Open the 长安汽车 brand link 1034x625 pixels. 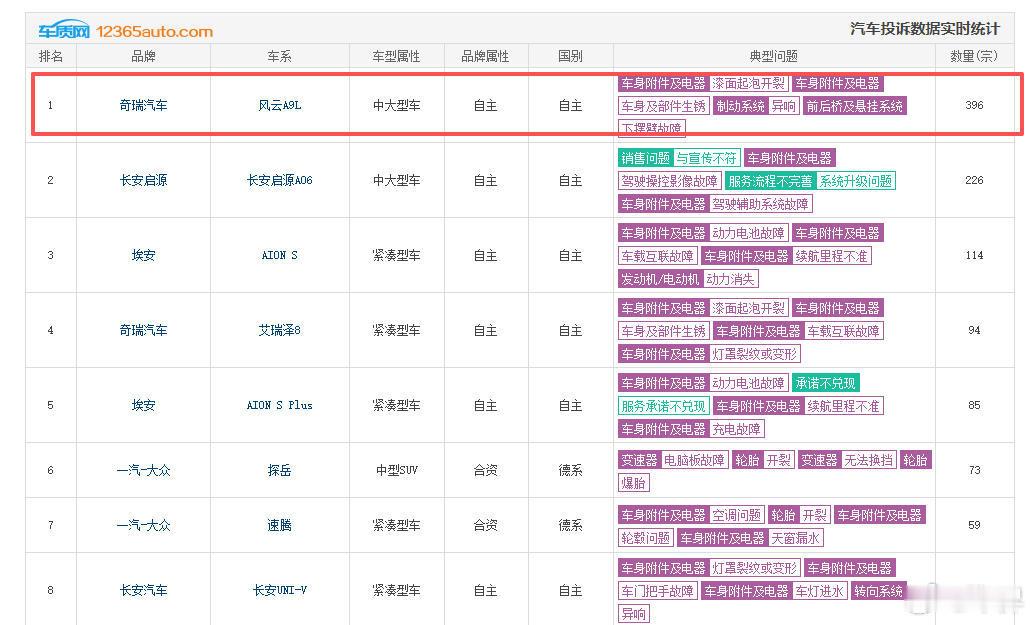(143, 590)
